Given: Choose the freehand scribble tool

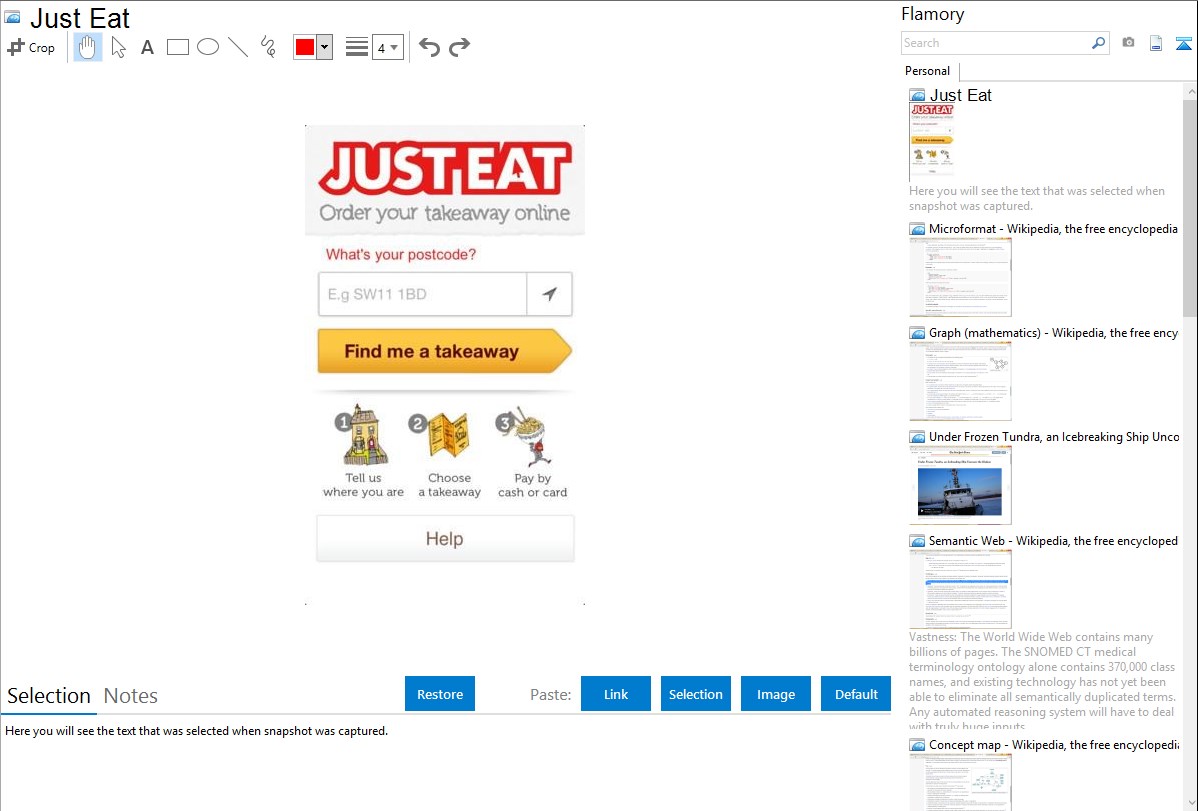Looking at the screenshot, I should pyautogui.click(x=268, y=47).
